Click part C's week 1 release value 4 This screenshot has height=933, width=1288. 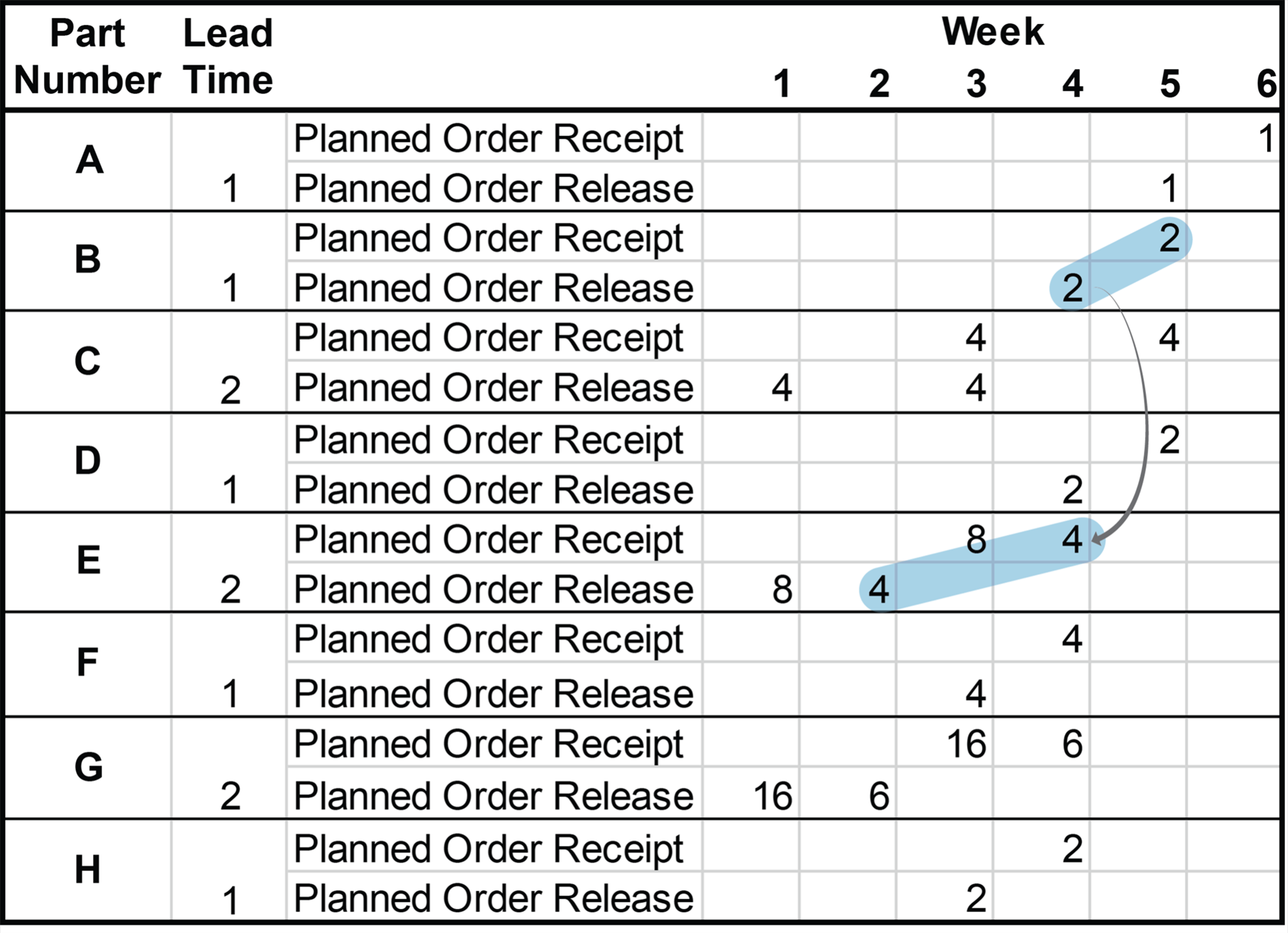point(782,387)
